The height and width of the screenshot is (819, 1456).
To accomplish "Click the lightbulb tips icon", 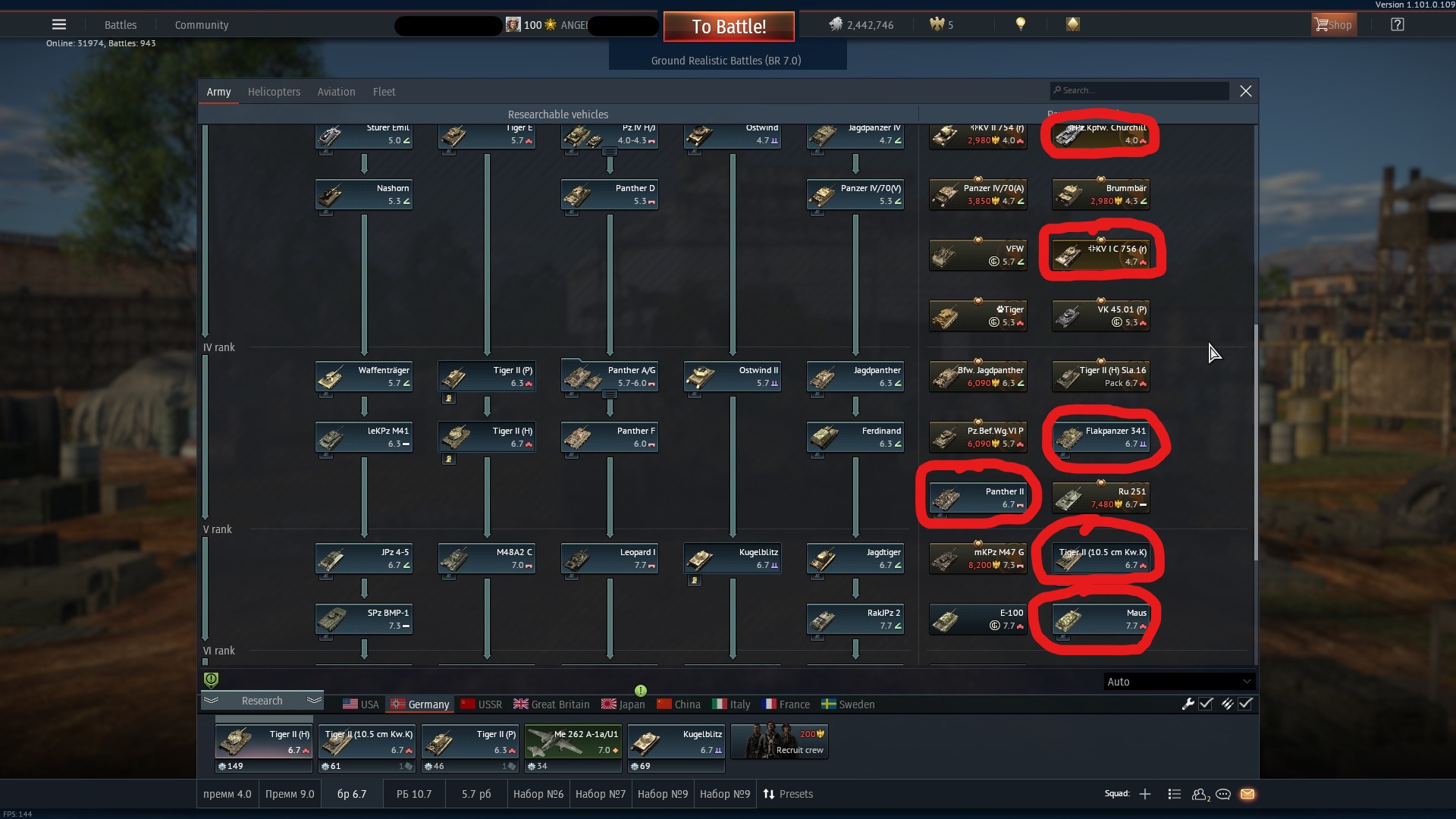I will pos(1021,24).
